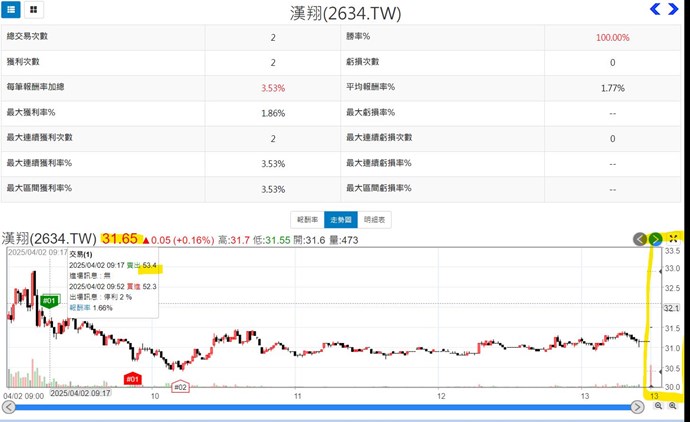The image size is (690, 422).
Task: Click the 獲利次數 label
Action: (x=23, y=62)
